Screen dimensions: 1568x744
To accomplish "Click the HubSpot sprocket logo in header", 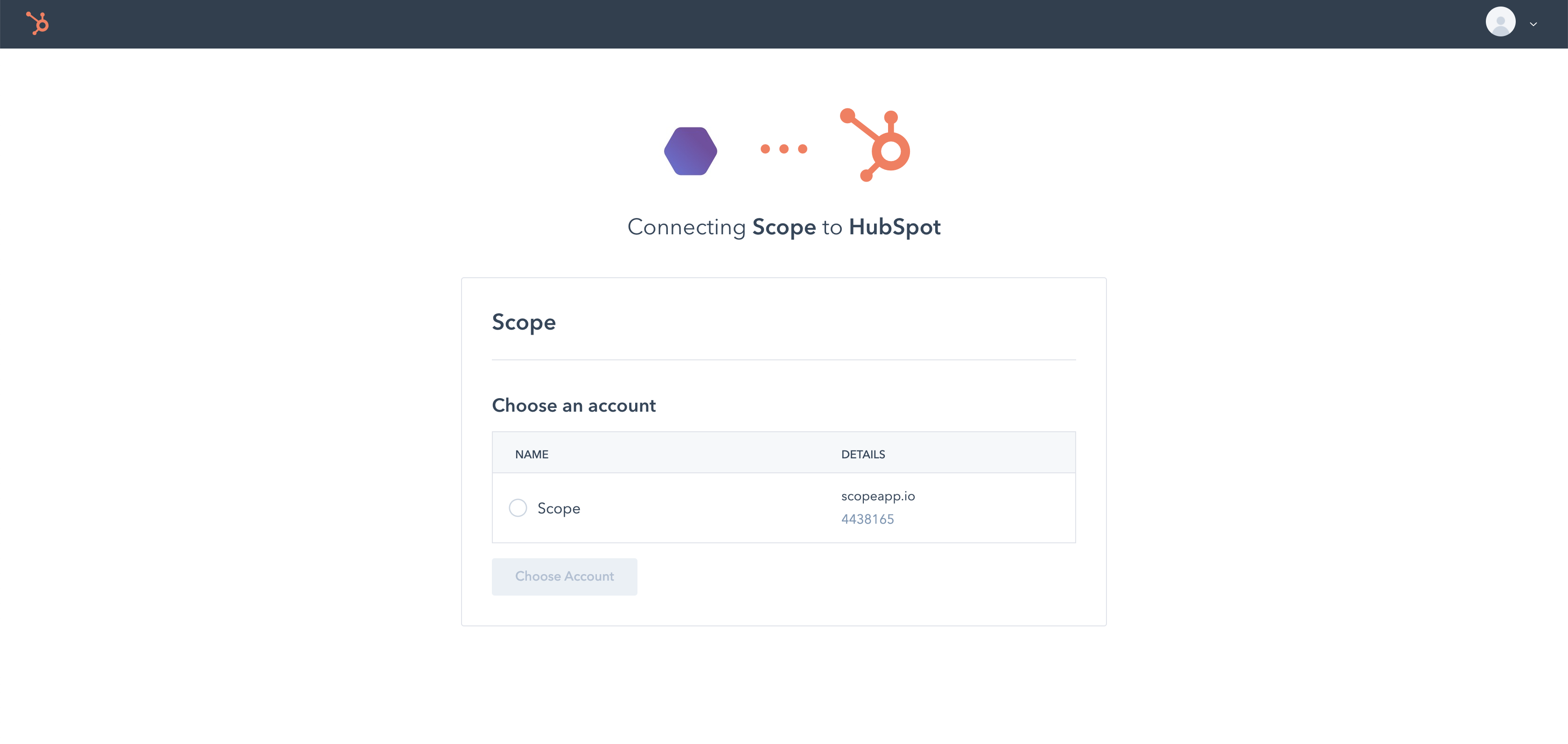I will click(x=38, y=24).
